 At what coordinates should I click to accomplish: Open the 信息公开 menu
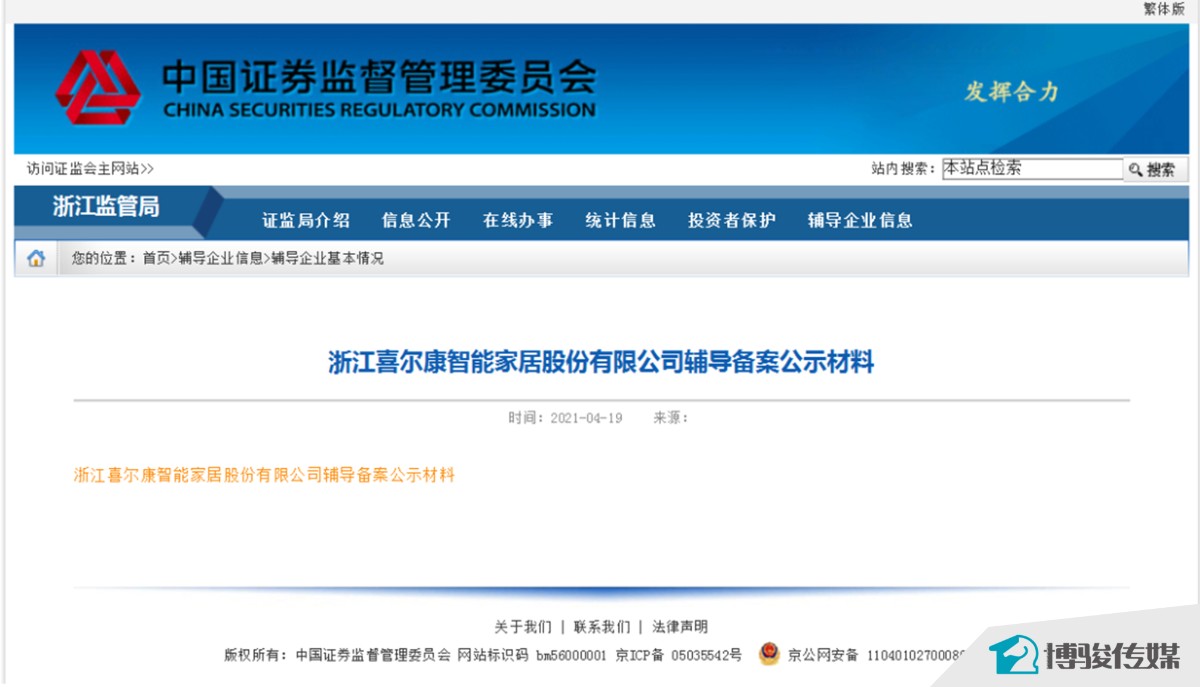416,220
